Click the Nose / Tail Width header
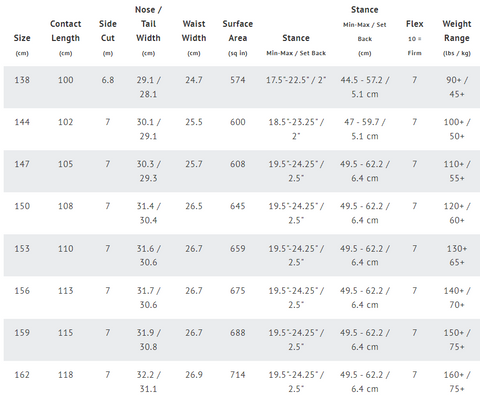 coord(148,31)
